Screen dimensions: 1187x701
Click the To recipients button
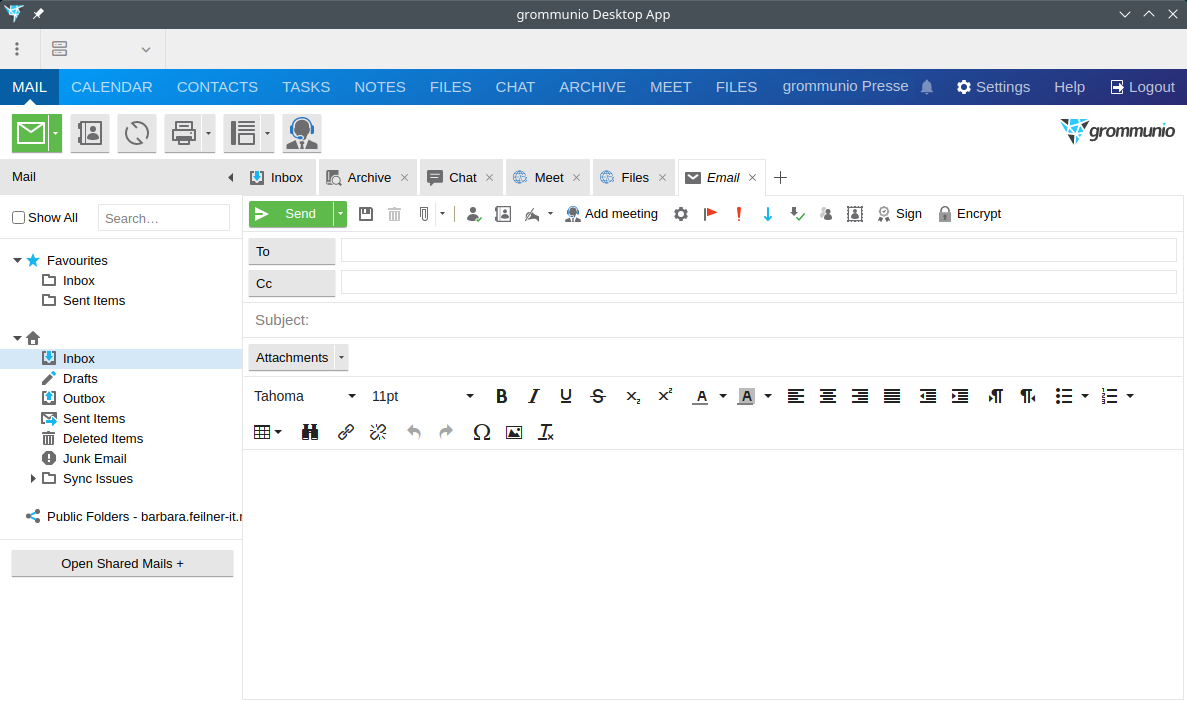click(x=292, y=251)
